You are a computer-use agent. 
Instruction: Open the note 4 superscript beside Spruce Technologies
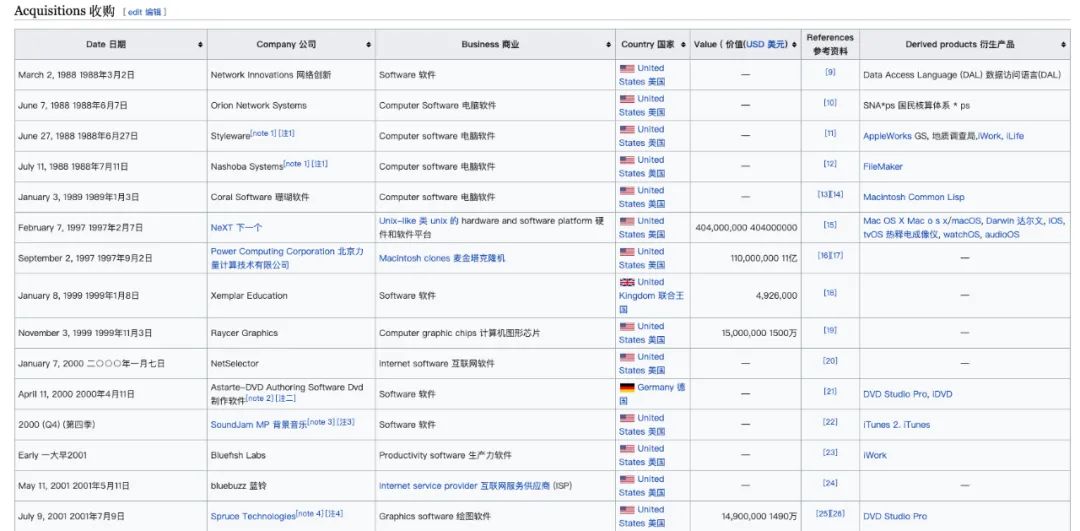tap(309, 513)
